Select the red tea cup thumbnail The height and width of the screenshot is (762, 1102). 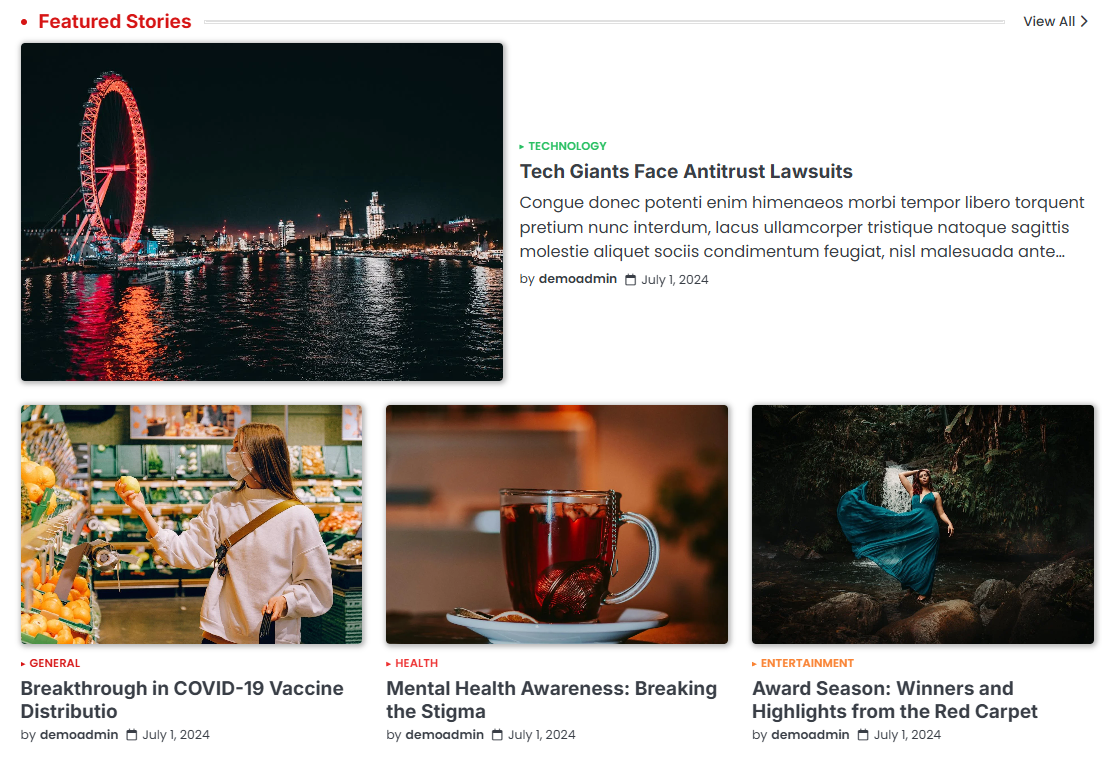click(x=557, y=524)
